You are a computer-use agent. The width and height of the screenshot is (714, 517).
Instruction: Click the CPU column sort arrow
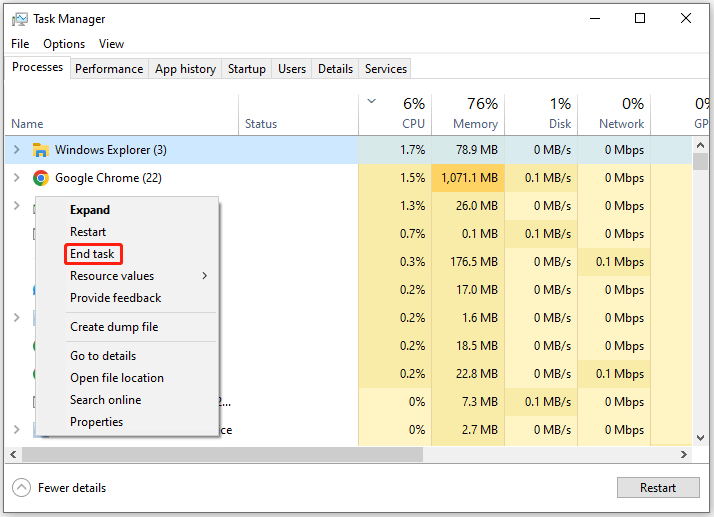[372, 101]
